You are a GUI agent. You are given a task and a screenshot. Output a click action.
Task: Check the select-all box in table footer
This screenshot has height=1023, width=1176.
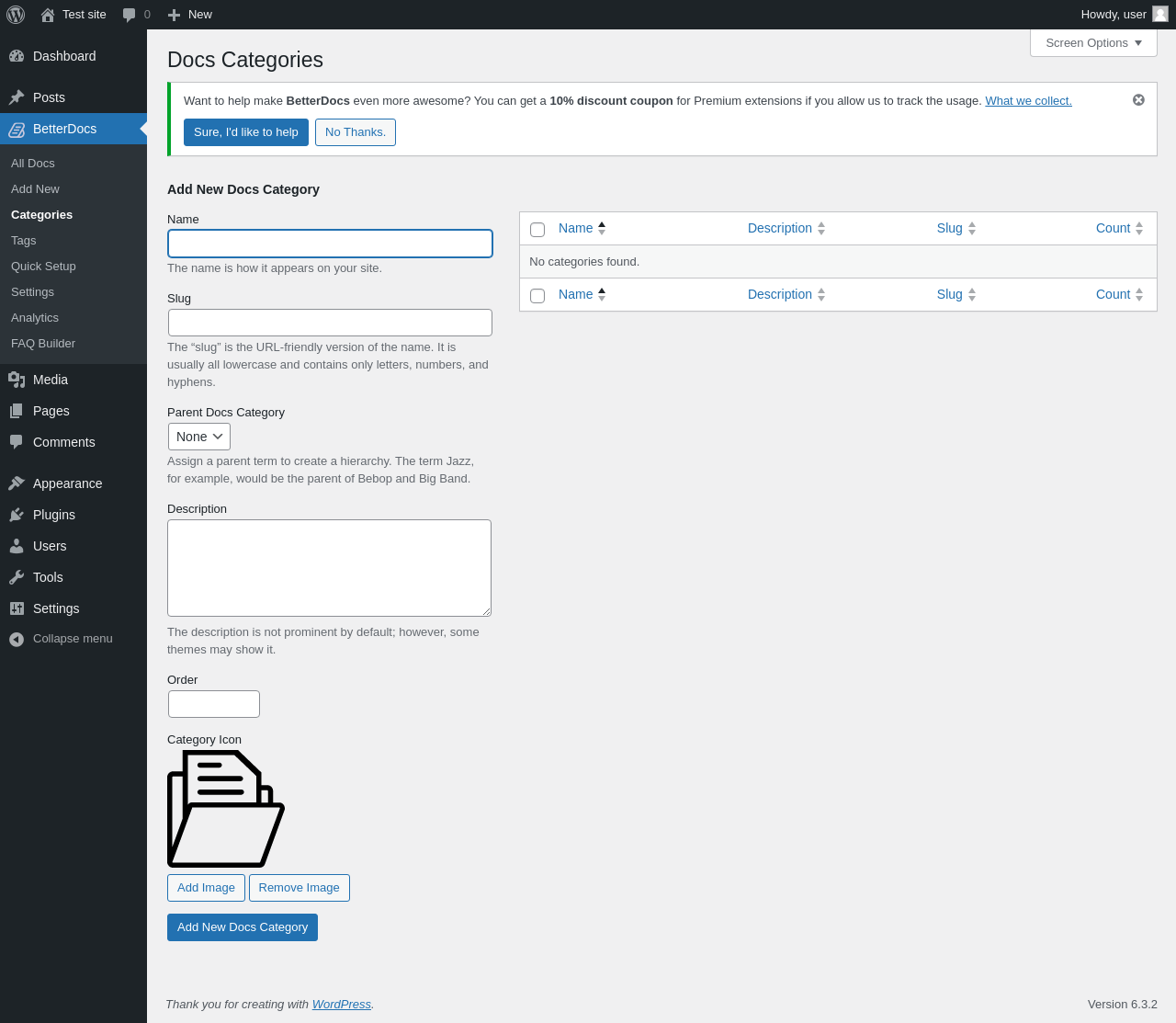tap(537, 296)
